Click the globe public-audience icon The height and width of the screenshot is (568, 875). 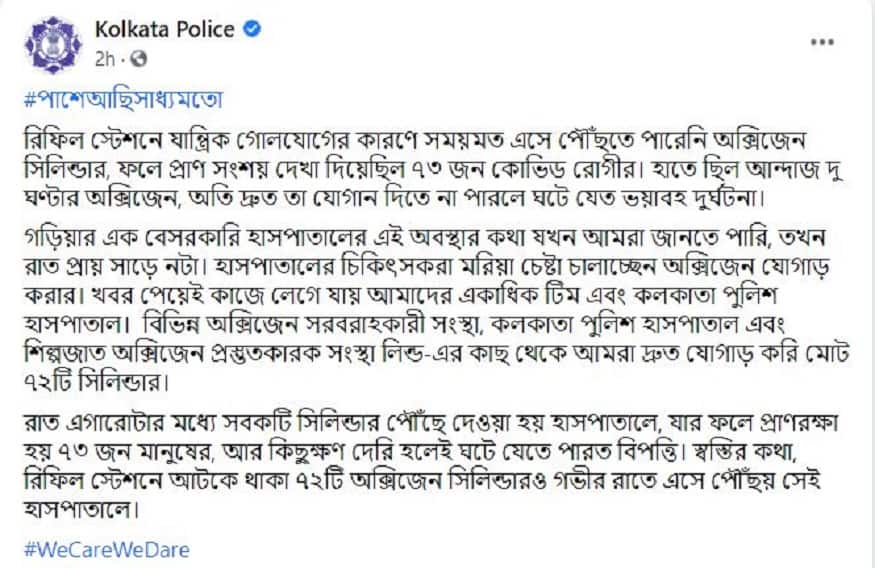point(139,59)
